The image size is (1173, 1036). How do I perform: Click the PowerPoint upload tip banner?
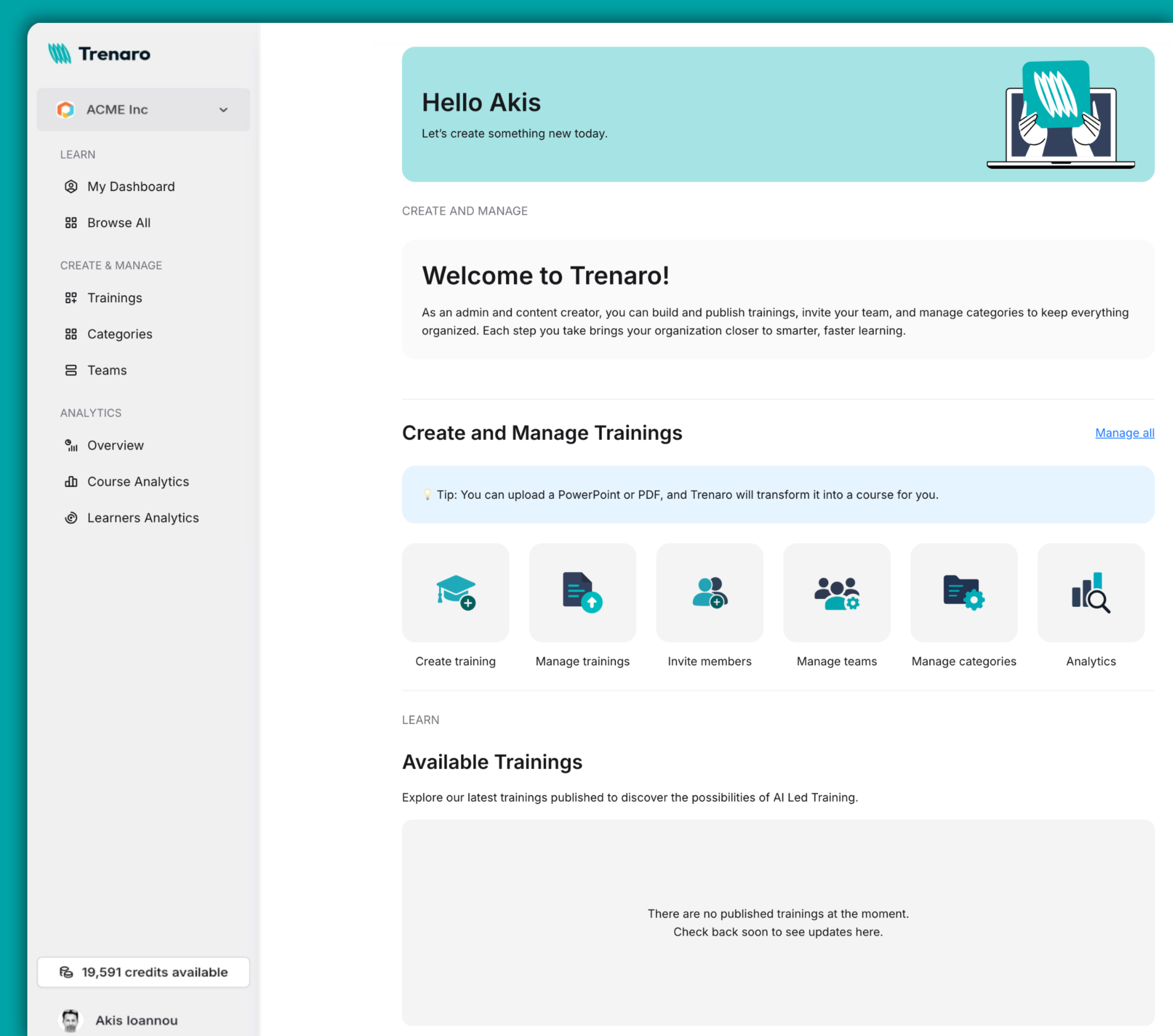point(777,495)
